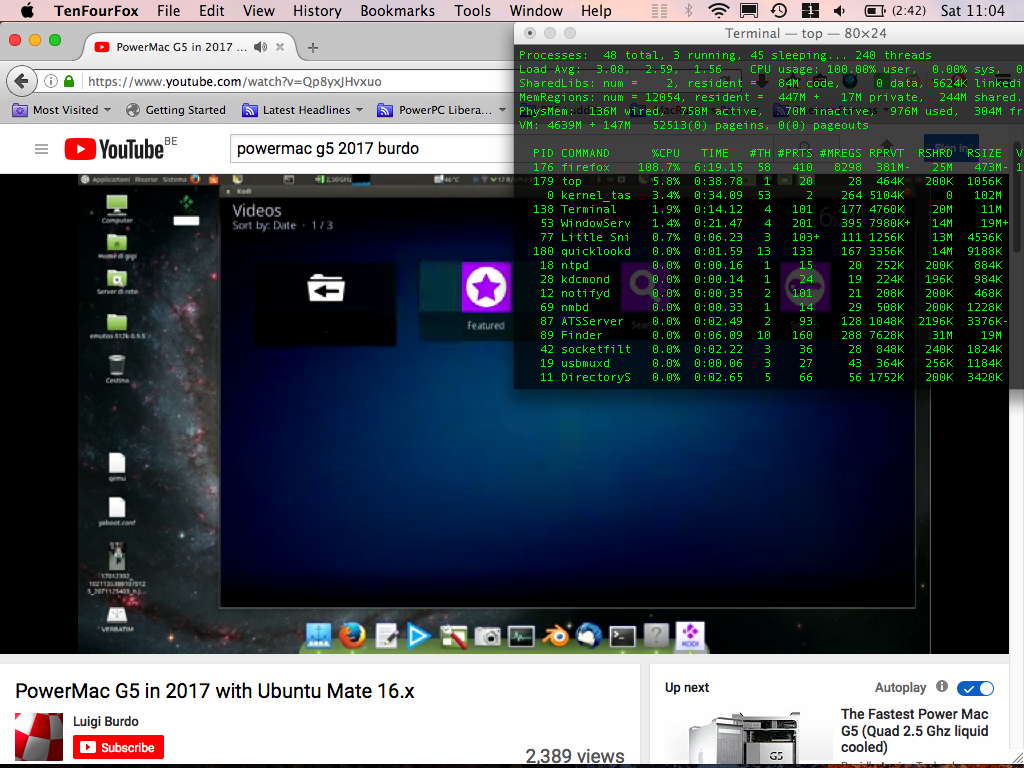
Task: Open the Apple menu
Action: coord(27,10)
